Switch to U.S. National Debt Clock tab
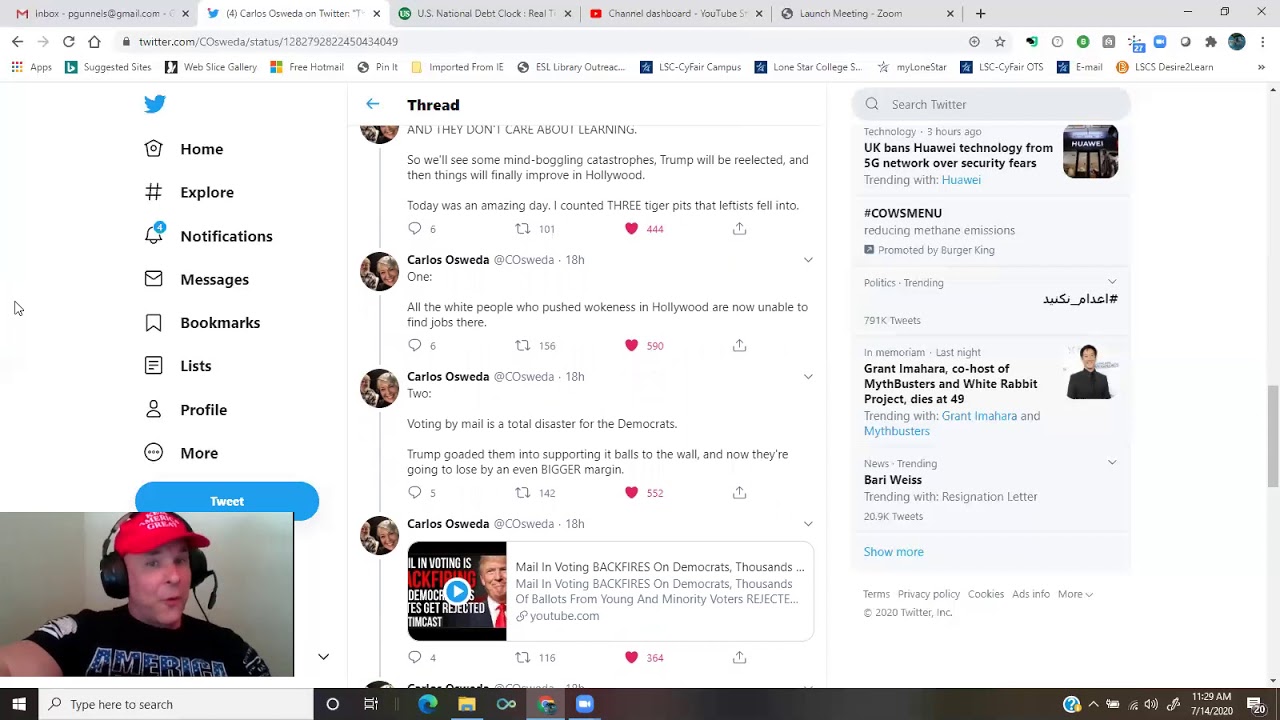This screenshot has height=720, width=1280. [x=484, y=14]
